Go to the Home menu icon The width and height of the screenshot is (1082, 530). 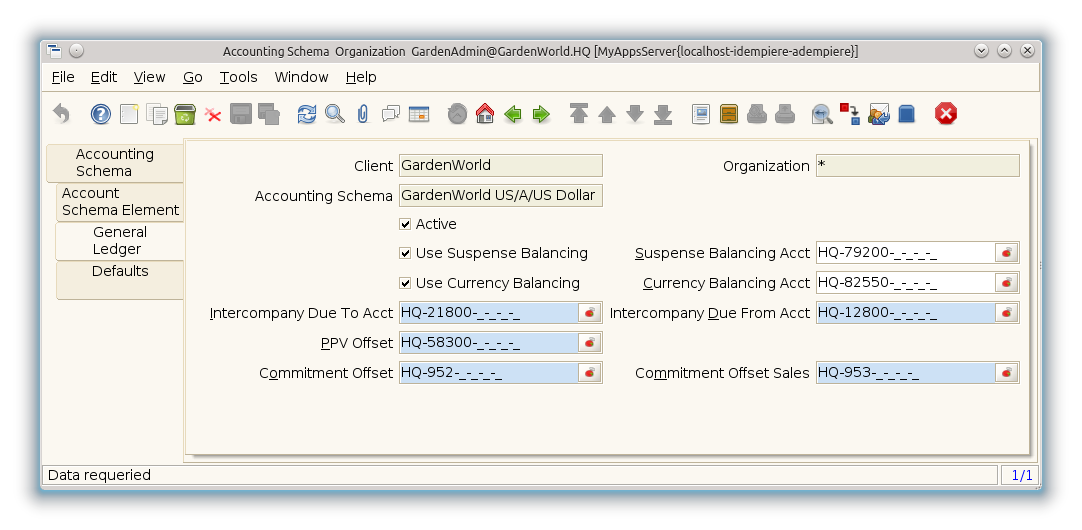point(485,114)
